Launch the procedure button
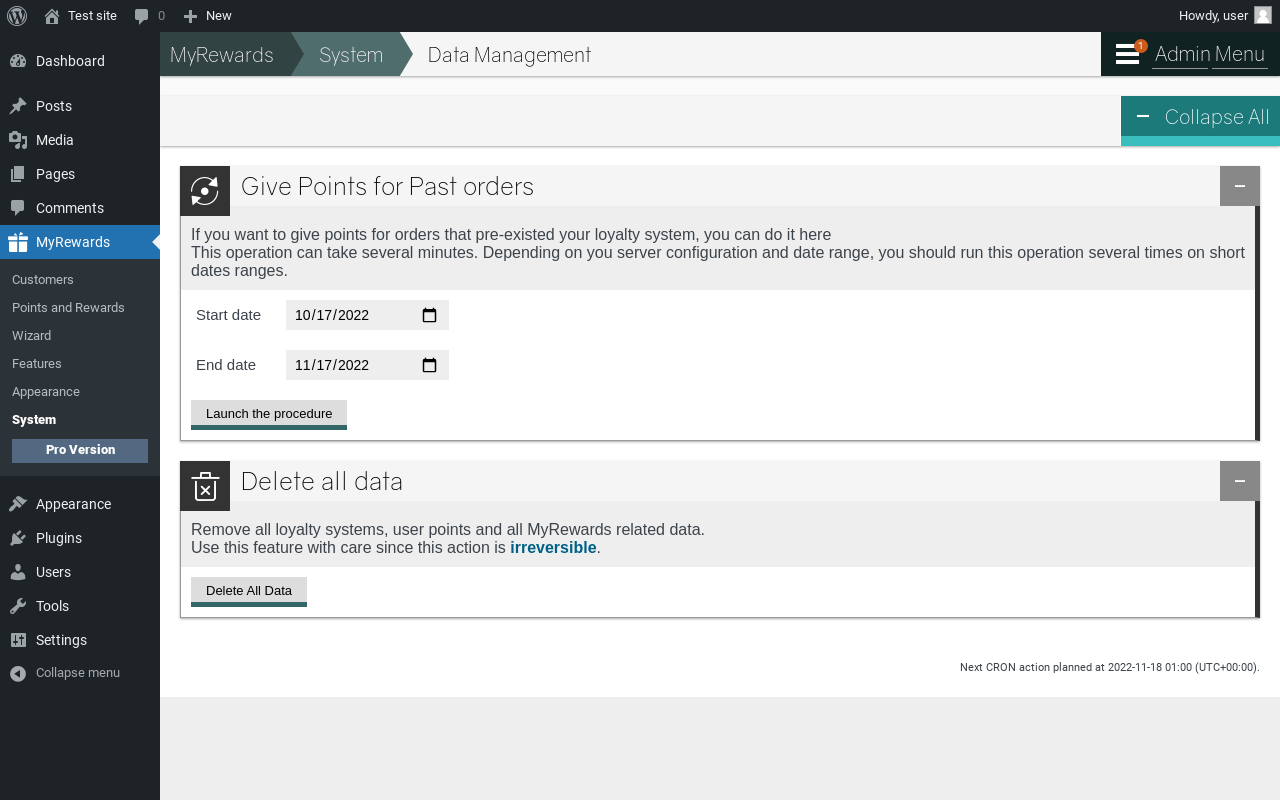 269,414
